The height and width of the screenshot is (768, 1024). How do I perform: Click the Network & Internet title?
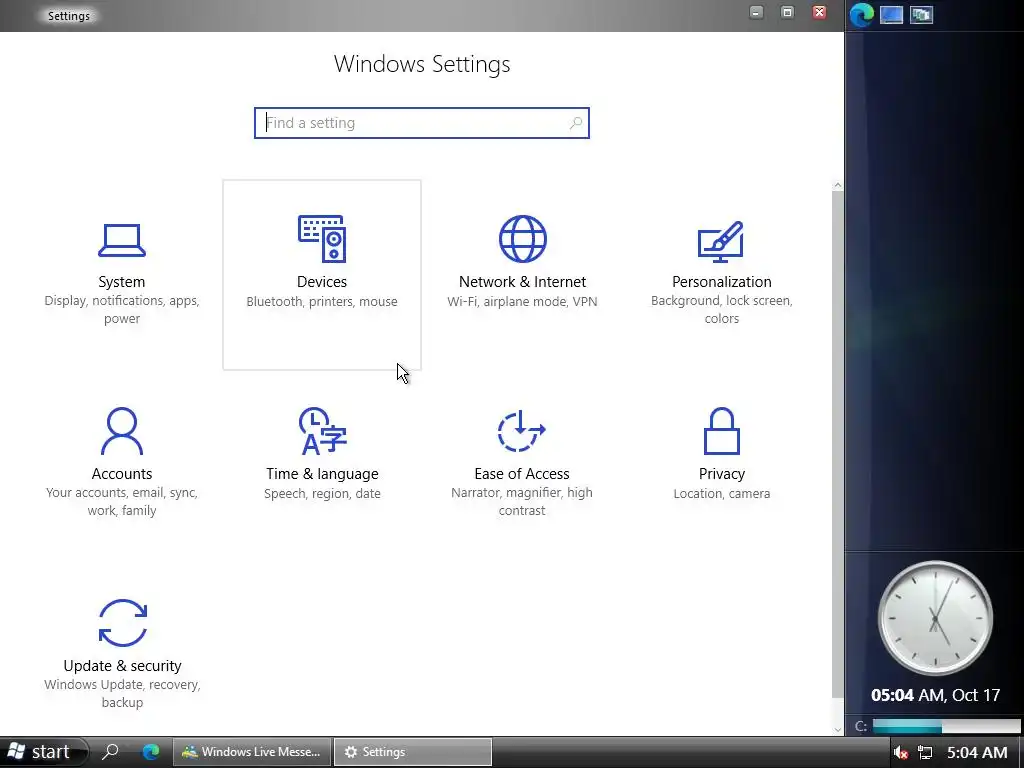(x=522, y=281)
